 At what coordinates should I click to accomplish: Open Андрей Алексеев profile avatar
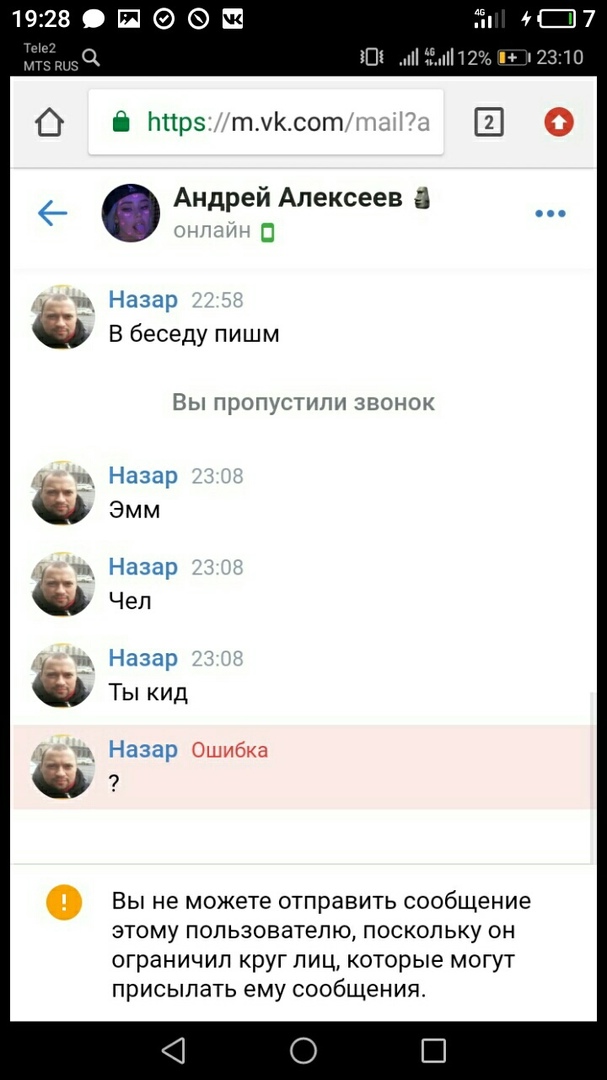pyautogui.click(x=131, y=213)
